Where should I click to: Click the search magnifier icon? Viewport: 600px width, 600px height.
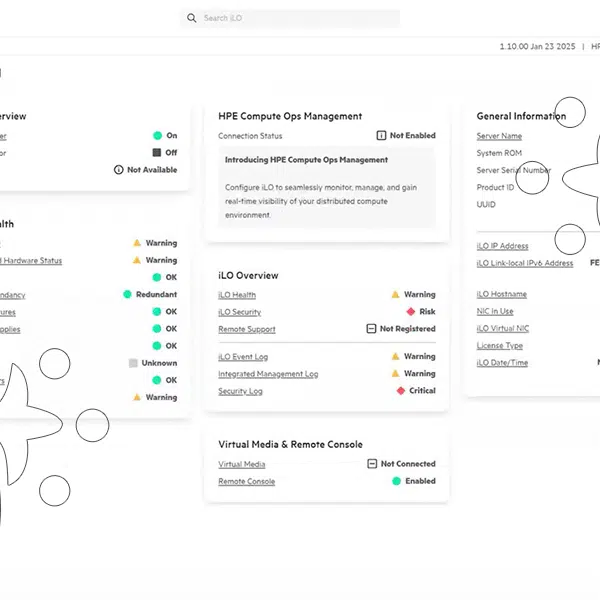point(192,18)
